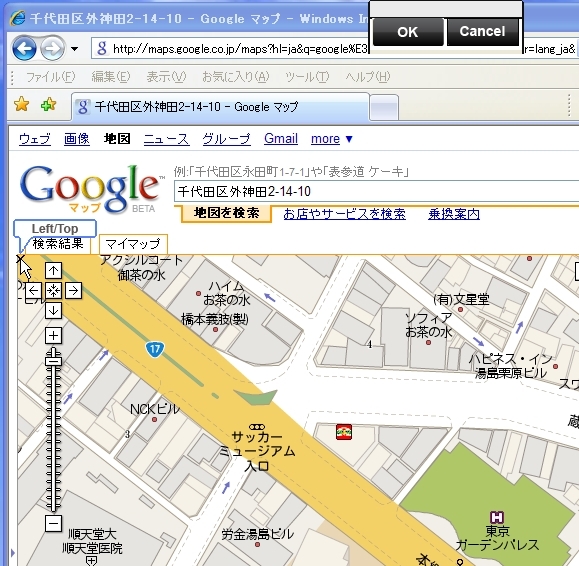The width and height of the screenshot is (579, 566).
Task: Click the ウェブ link
Action: pyautogui.click(x=35, y=139)
